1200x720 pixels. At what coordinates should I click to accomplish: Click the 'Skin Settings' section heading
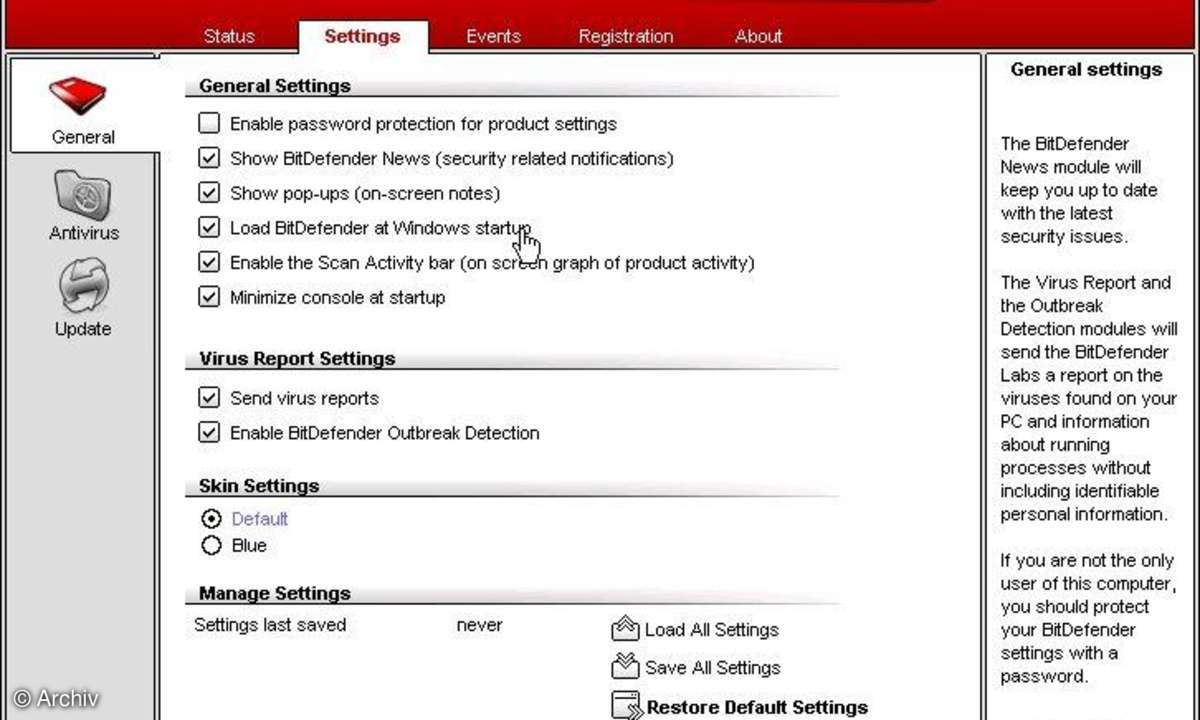coord(259,486)
